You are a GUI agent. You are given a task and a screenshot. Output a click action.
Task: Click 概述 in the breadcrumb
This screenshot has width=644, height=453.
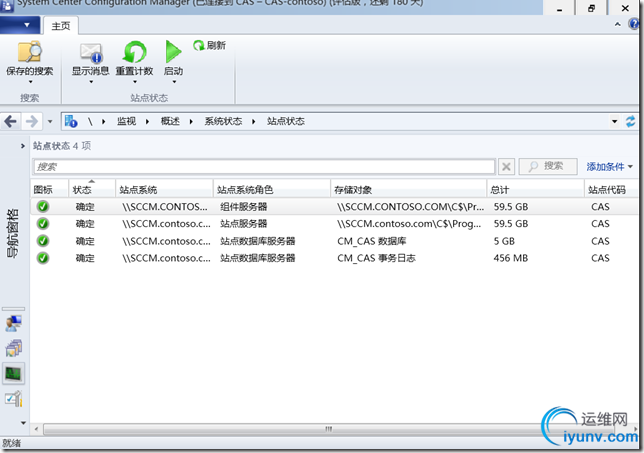pos(170,121)
